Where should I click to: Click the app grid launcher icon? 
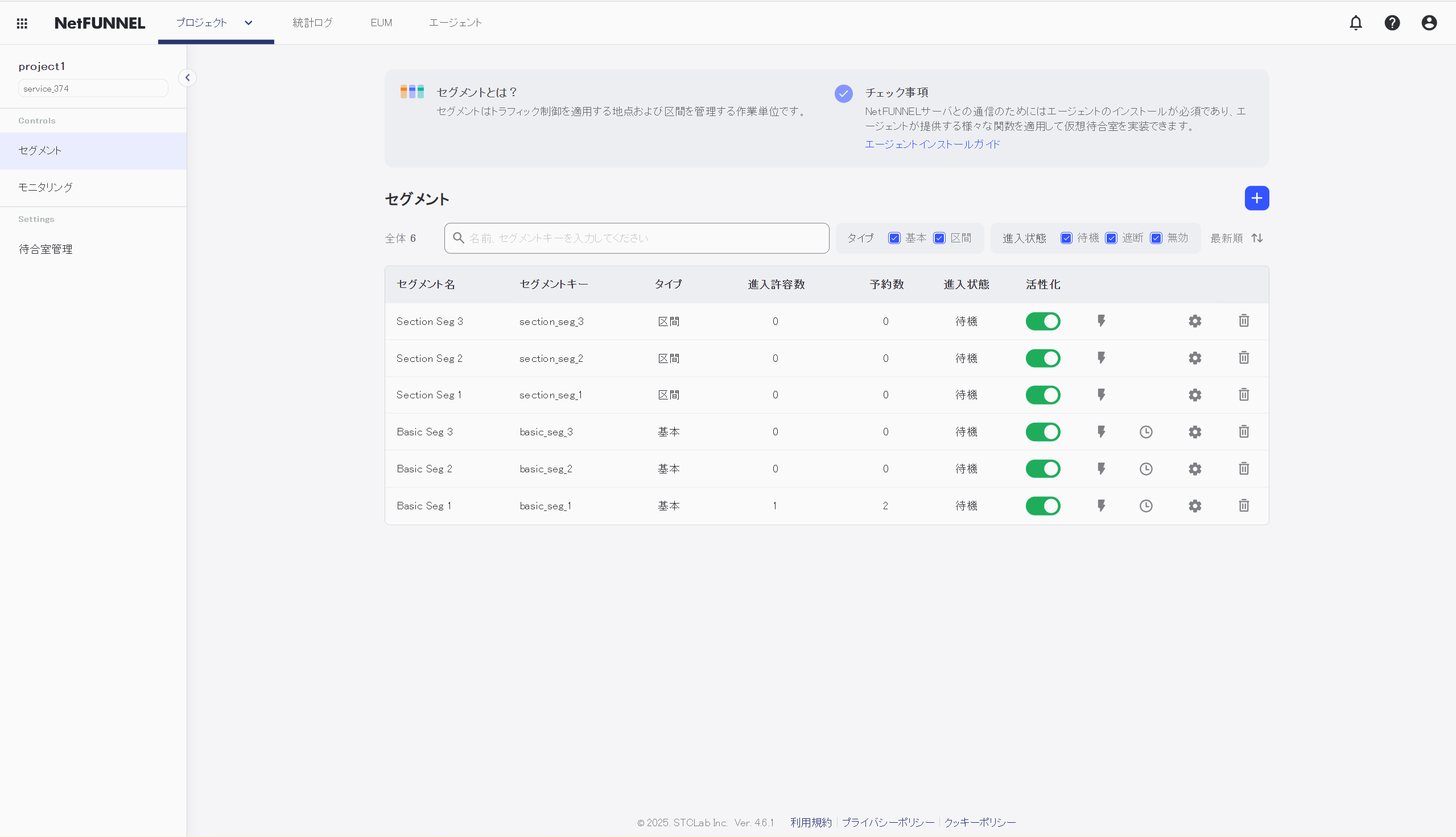pyautogui.click(x=22, y=22)
